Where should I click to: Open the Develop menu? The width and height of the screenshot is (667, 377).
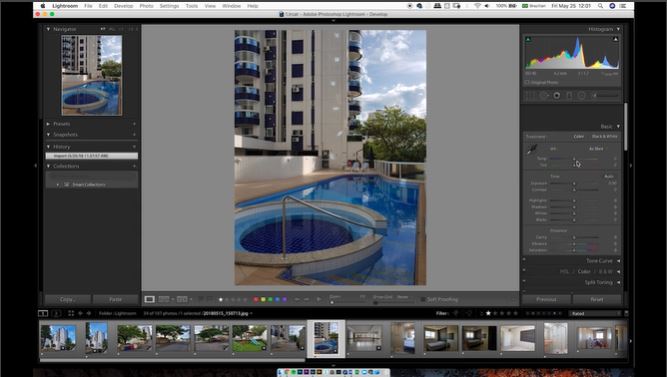coord(123,6)
